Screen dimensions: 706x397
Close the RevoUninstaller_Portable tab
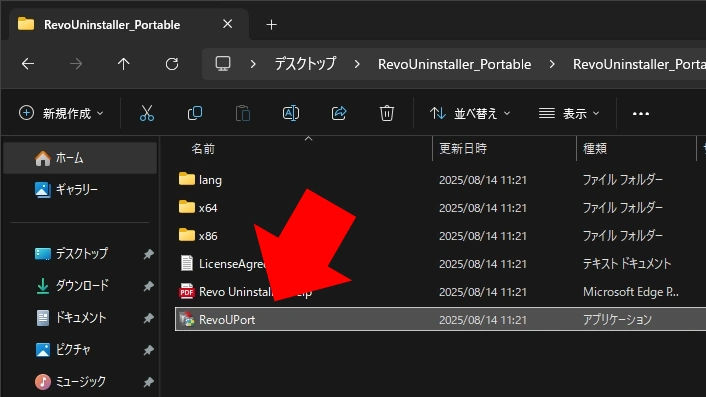click(228, 24)
